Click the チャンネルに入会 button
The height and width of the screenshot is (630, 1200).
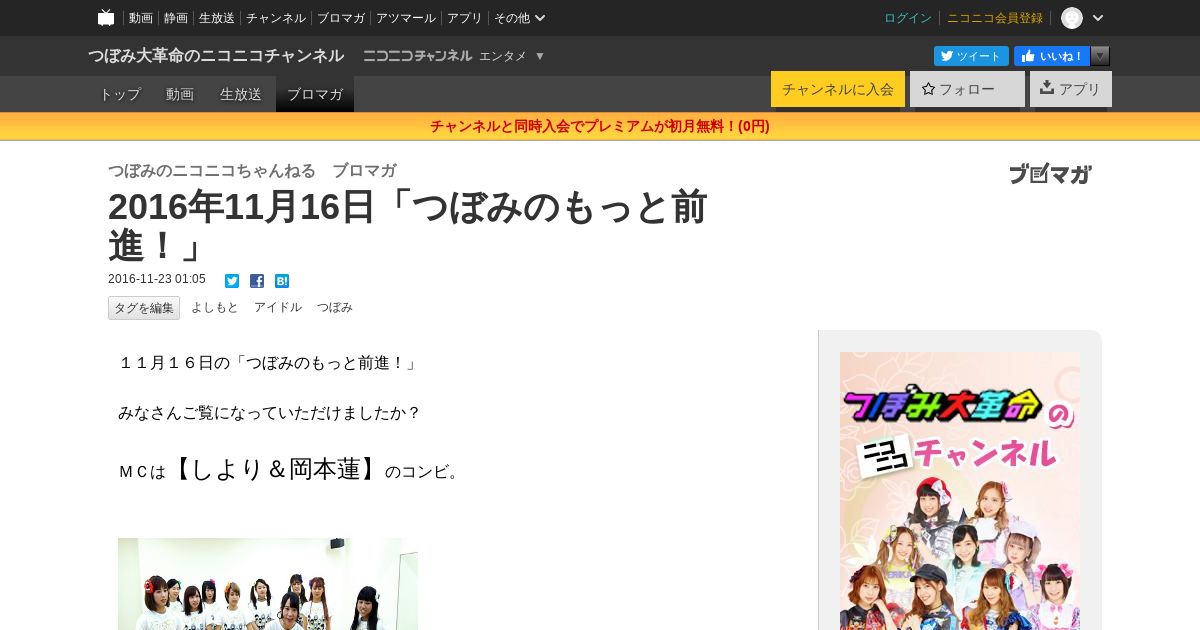[x=838, y=89]
